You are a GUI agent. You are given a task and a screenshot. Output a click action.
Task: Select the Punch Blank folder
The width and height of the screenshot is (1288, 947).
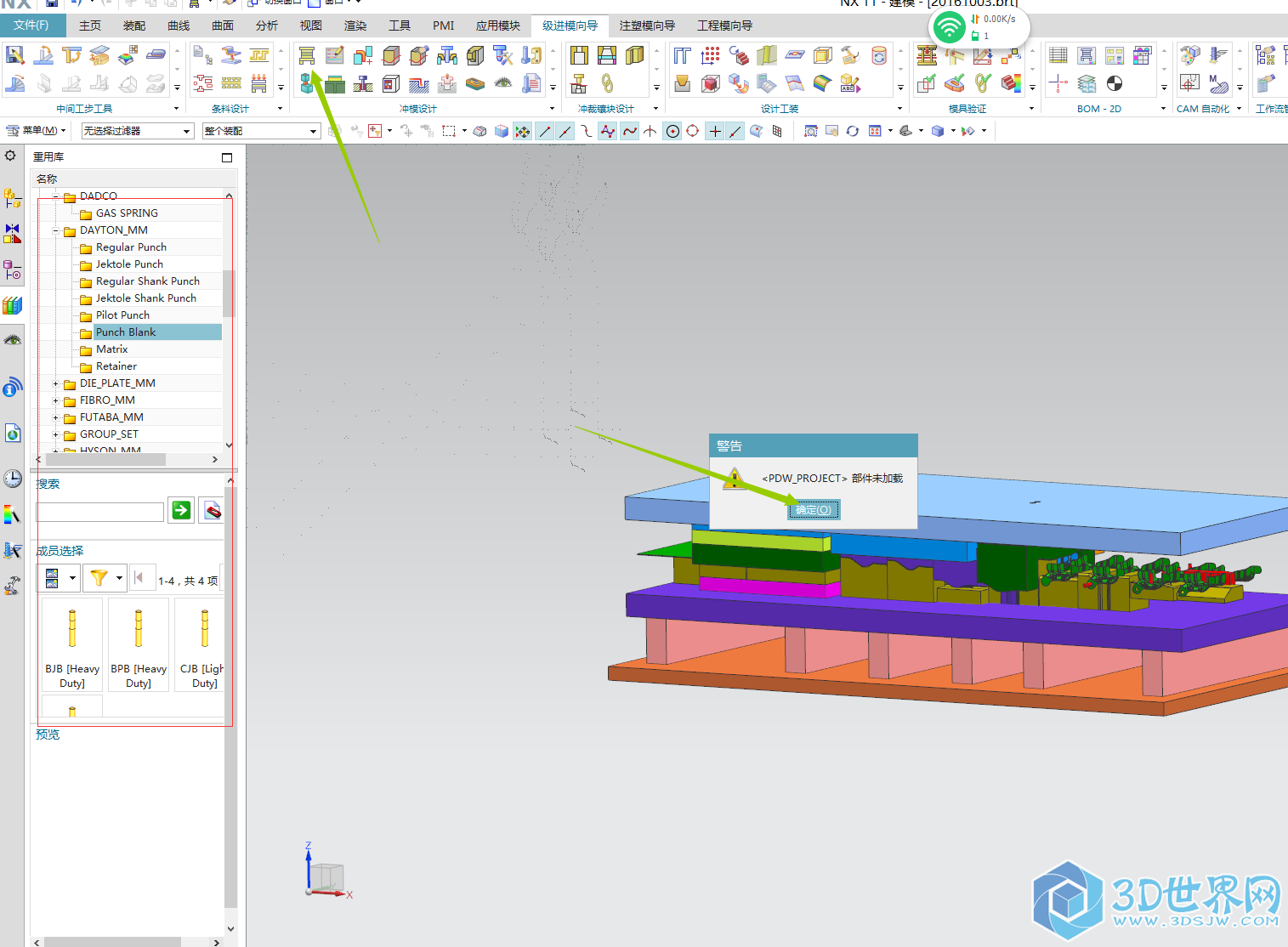pos(126,332)
